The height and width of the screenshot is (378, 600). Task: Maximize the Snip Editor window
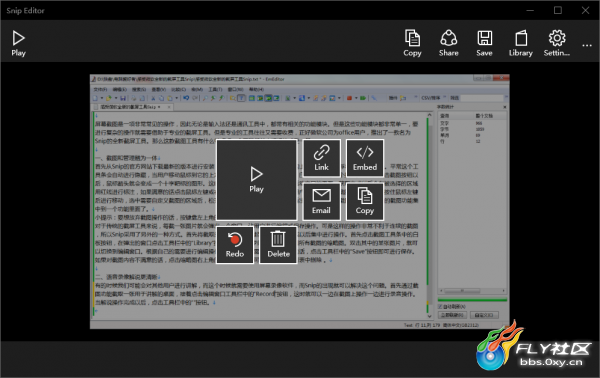tap(558, 10)
